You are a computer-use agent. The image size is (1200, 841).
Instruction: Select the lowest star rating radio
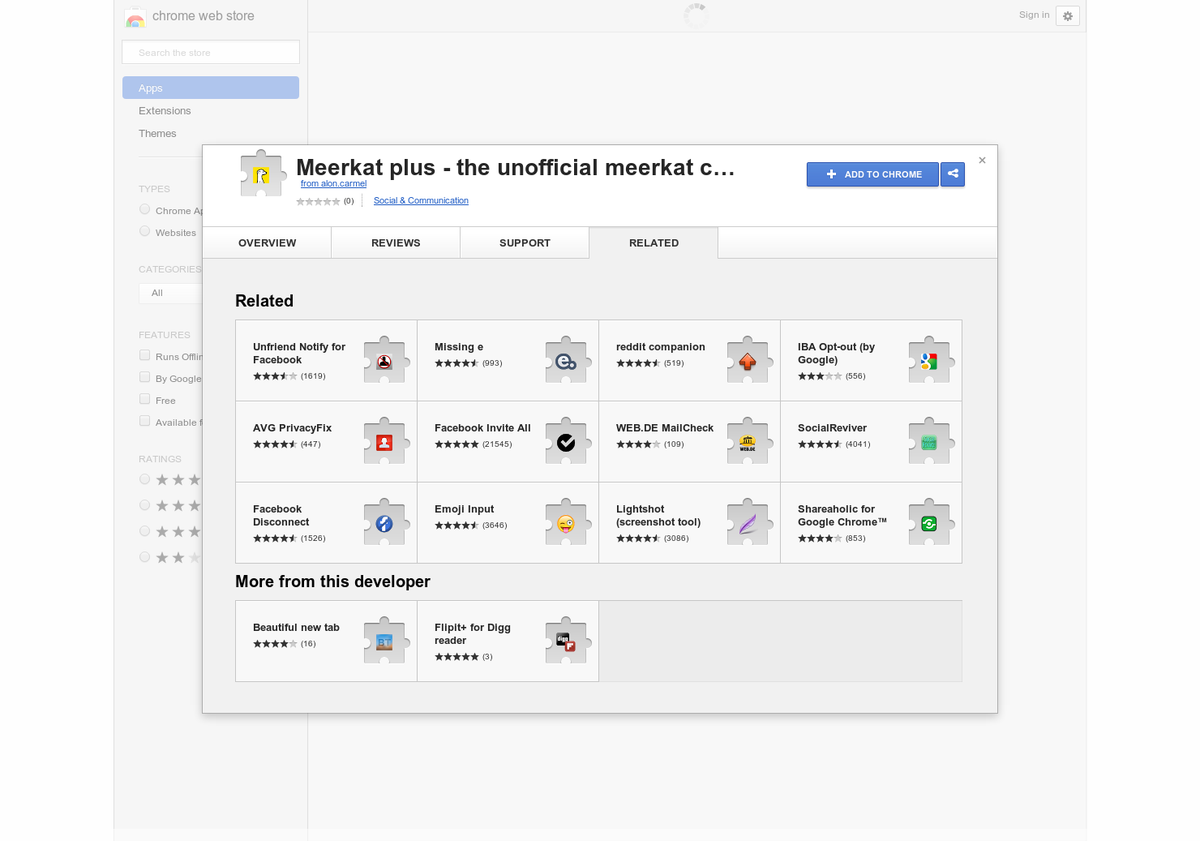[145, 557]
